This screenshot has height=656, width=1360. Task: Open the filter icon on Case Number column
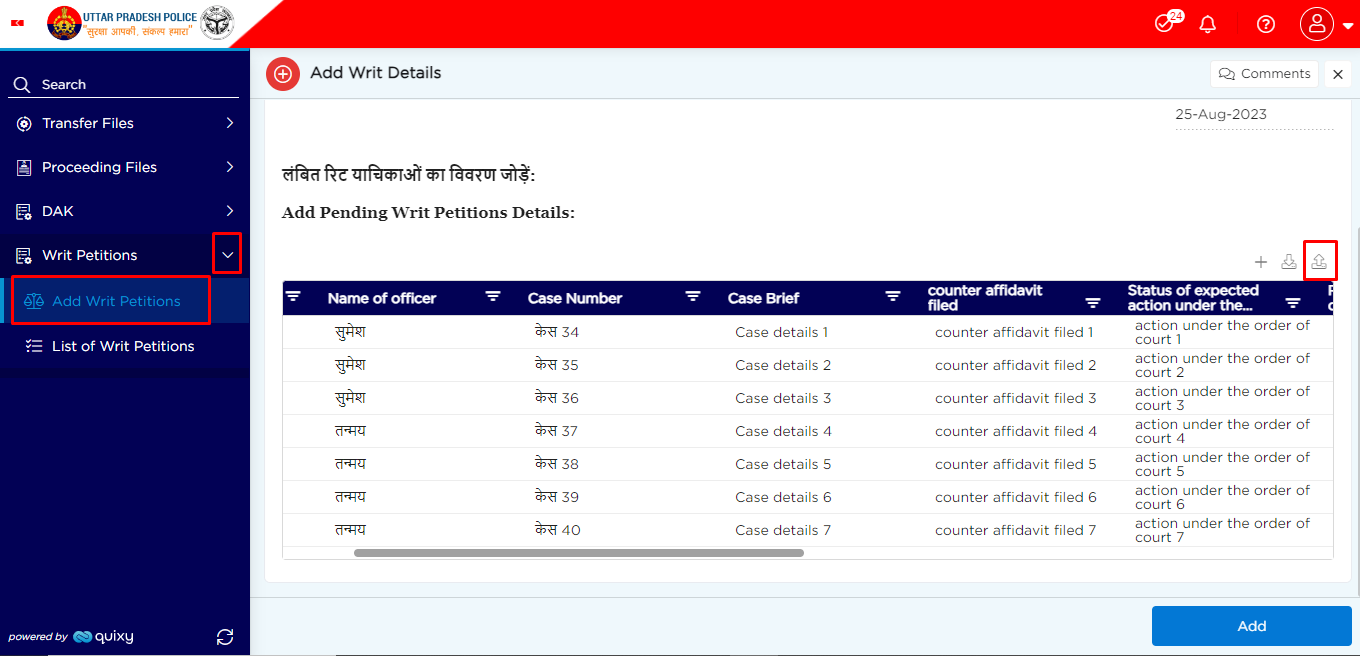pos(693,297)
